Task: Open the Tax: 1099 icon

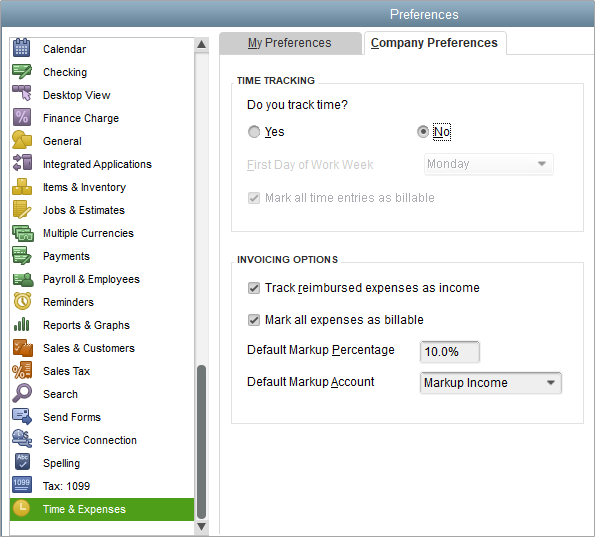Action: tap(22, 485)
